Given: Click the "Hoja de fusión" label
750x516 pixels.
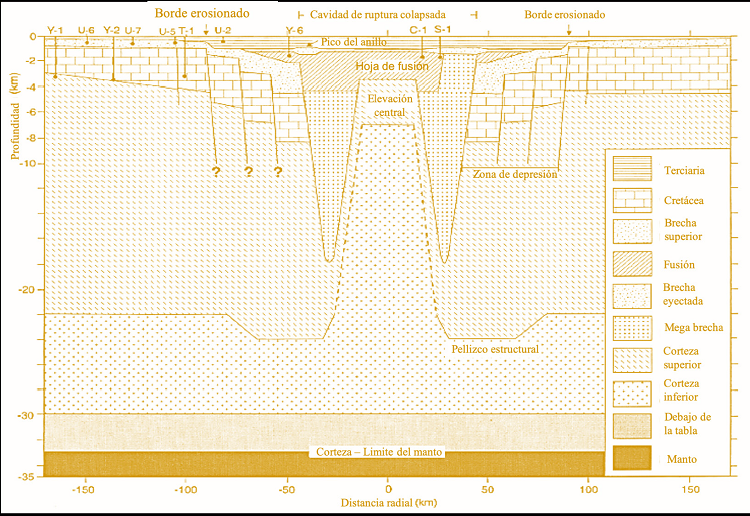Looking at the screenshot, I should [x=392, y=66].
